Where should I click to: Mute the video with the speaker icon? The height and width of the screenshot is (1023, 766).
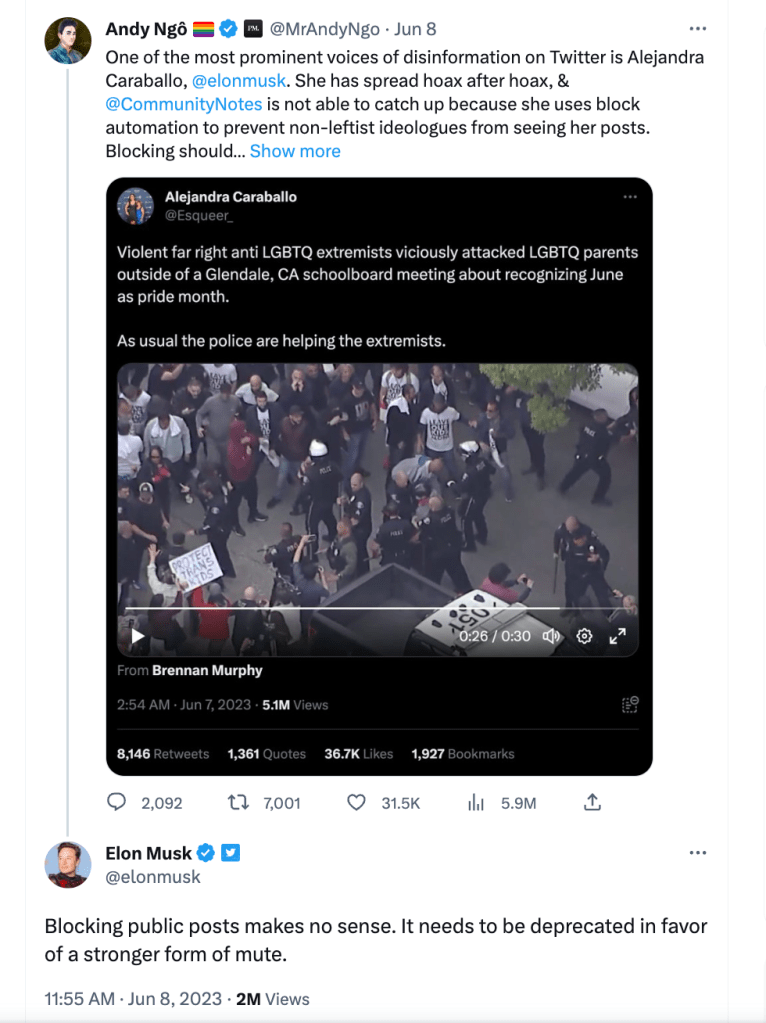[x=551, y=636]
